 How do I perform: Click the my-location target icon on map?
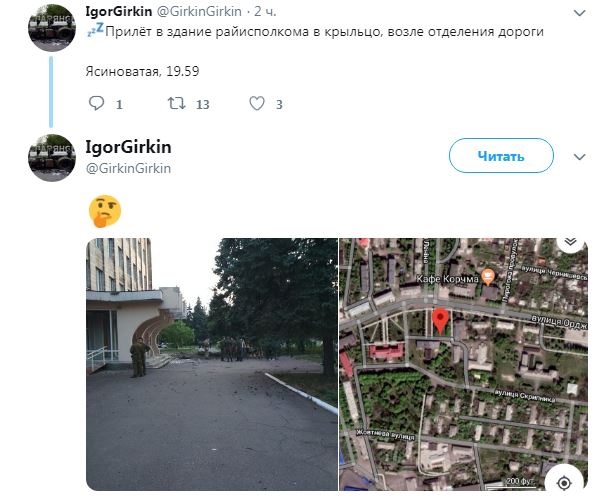pos(565,483)
